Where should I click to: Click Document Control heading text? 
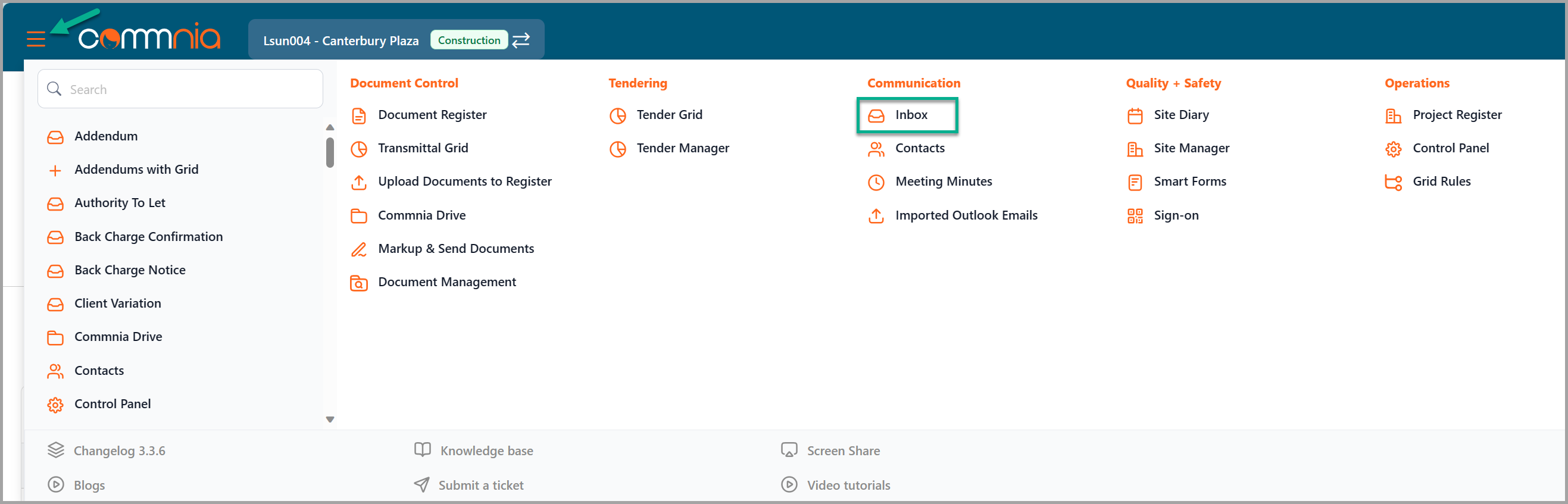(x=404, y=83)
